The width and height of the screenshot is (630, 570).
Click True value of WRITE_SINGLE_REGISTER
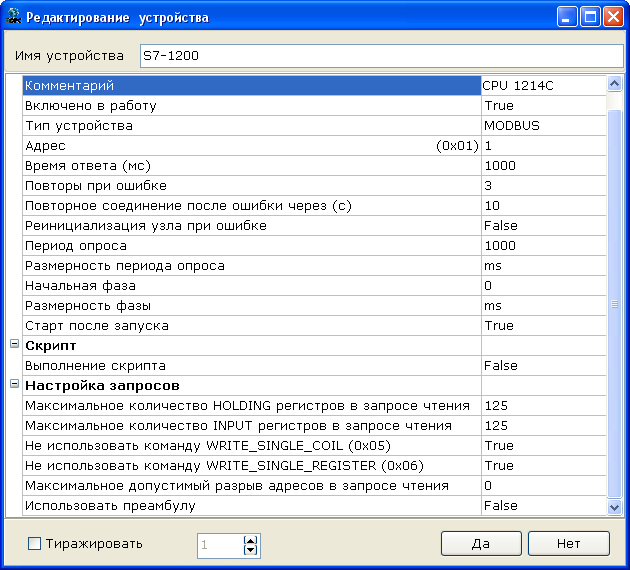pos(543,466)
